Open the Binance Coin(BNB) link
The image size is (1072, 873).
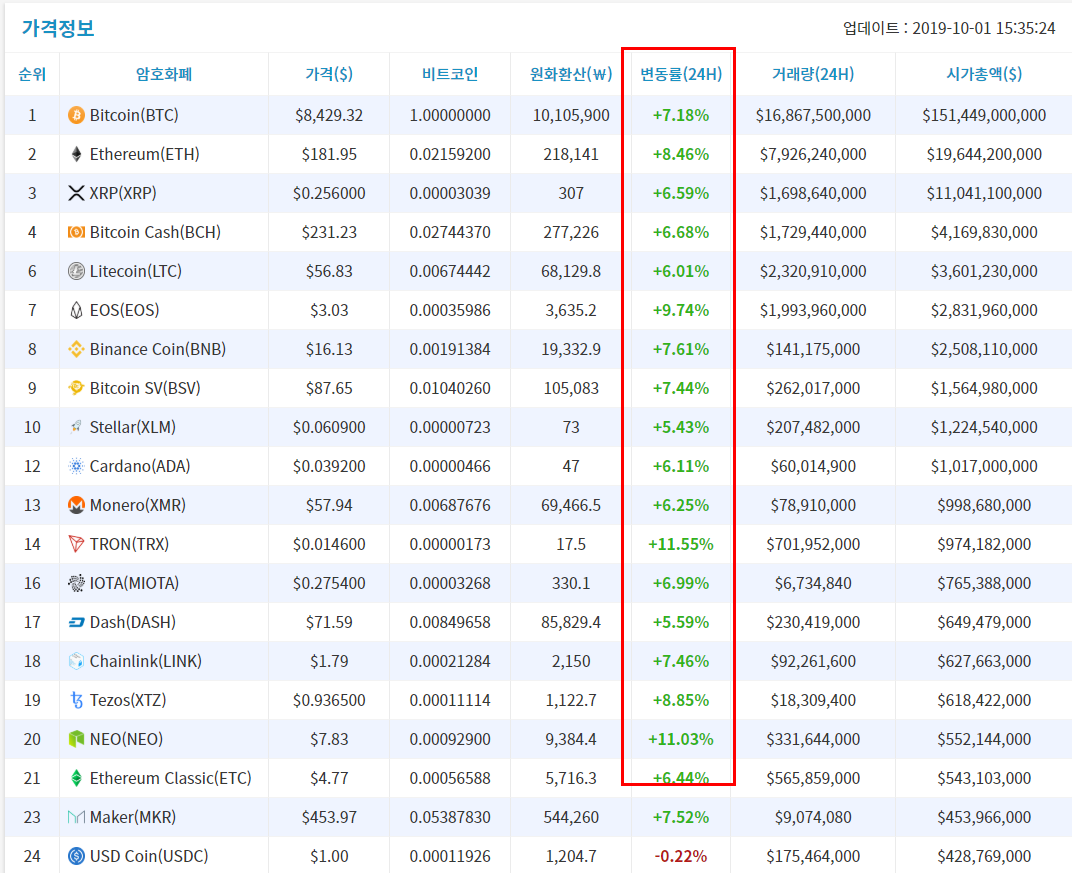click(158, 349)
